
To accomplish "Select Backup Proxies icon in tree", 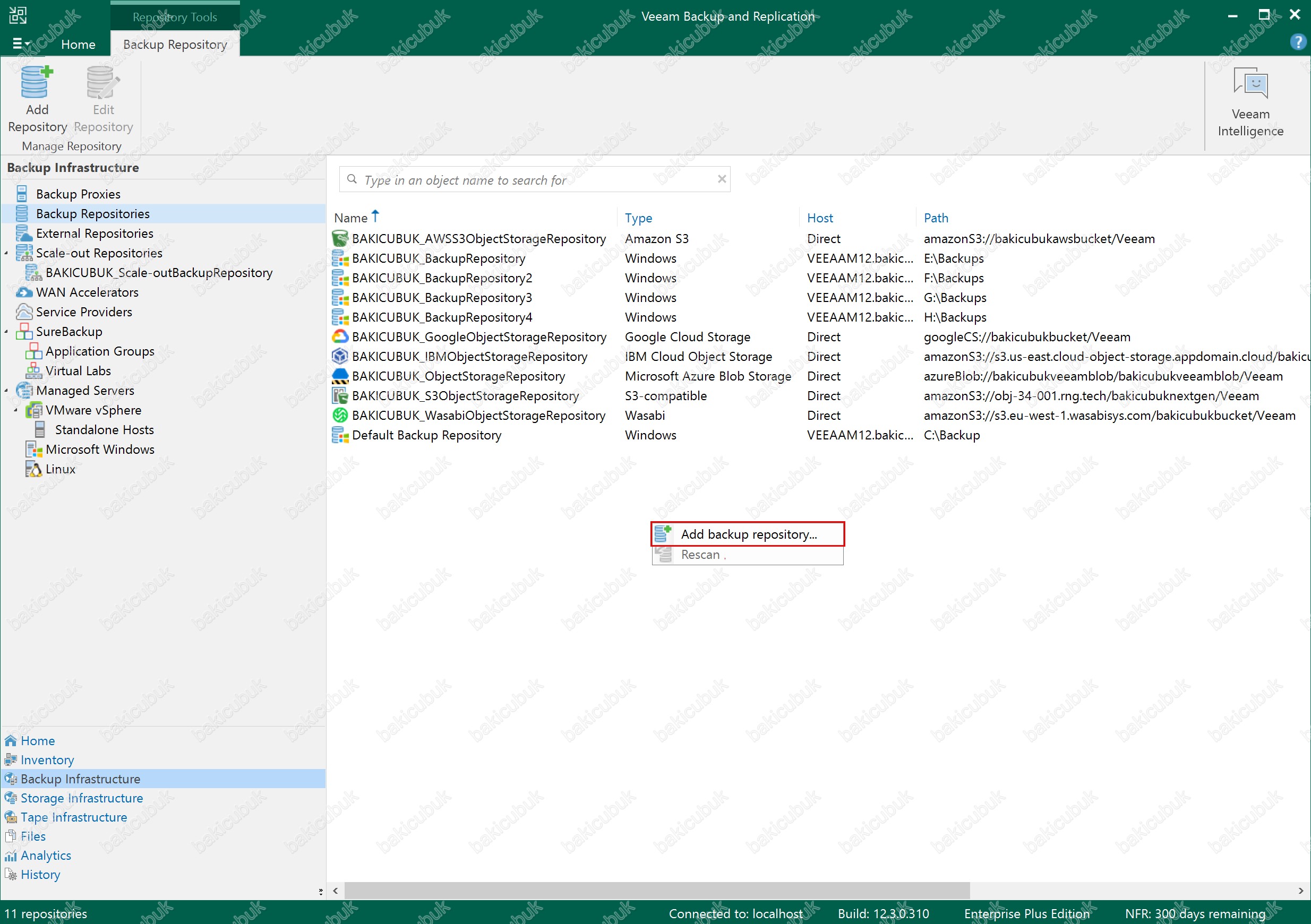I will 22,194.
